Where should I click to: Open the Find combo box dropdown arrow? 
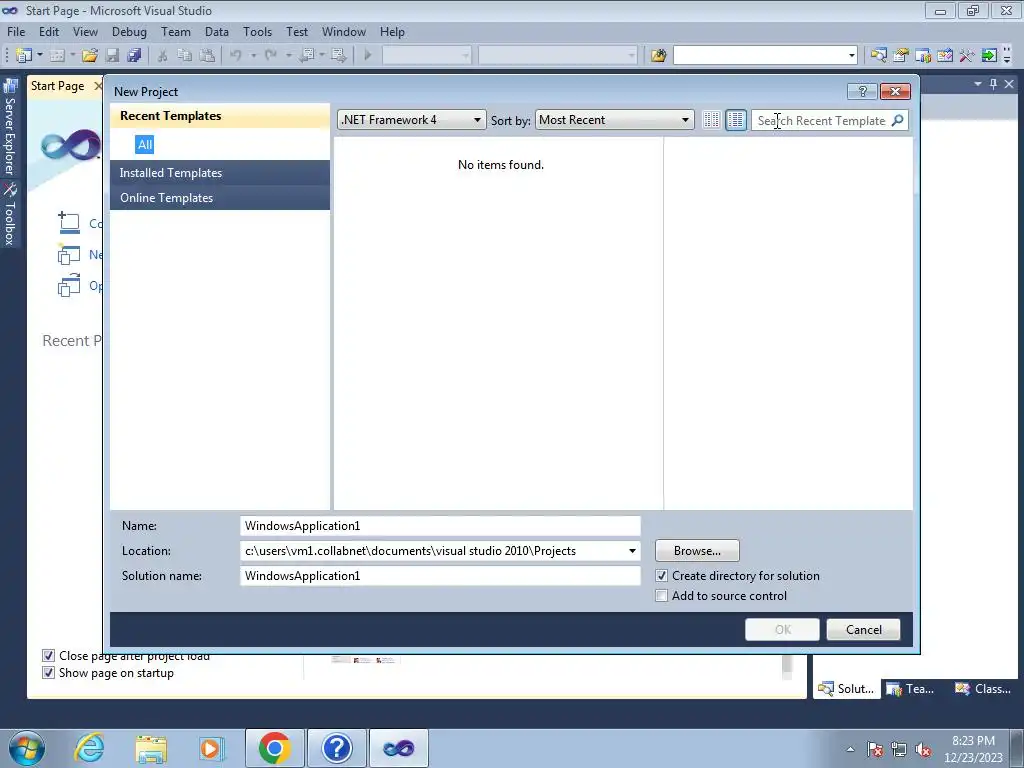point(852,56)
